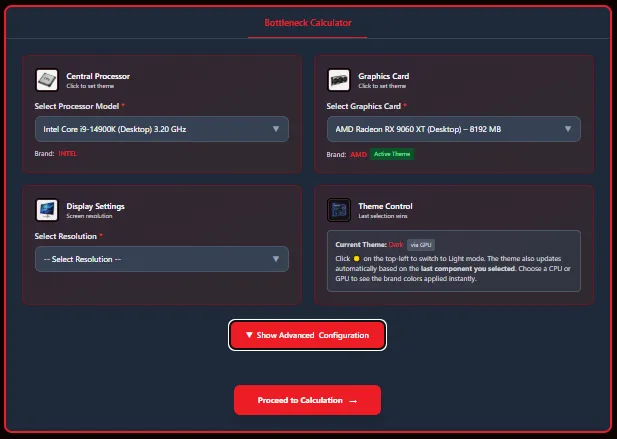Expand Show Advanced Configuration
Viewport: 617px width, 439px height.
[307, 335]
